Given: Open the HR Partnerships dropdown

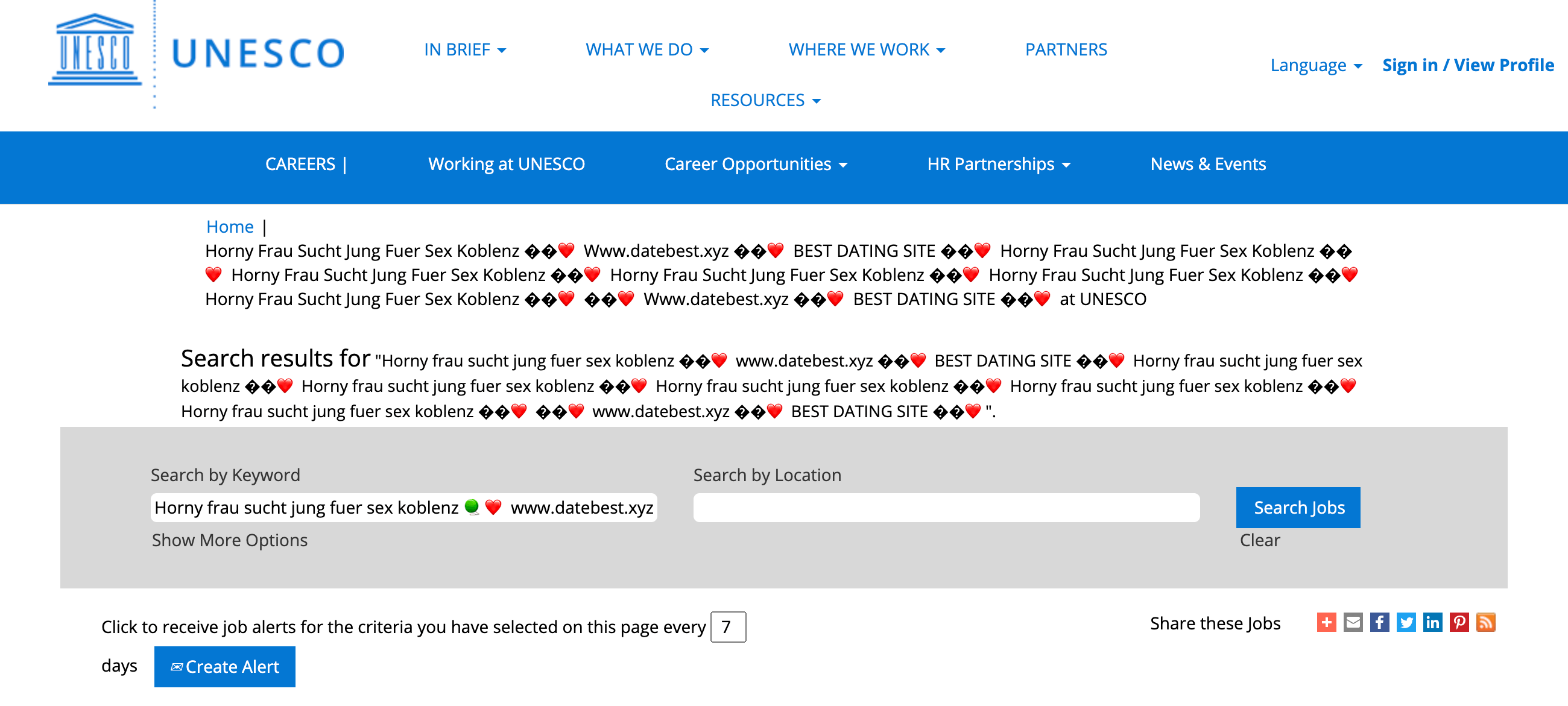Looking at the screenshot, I should point(998,165).
